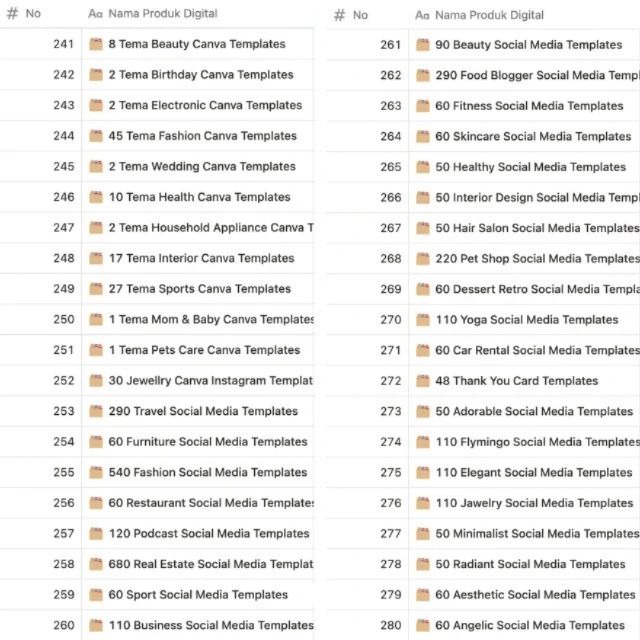Image resolution: width=640 pixels, height=640 pixels.
Task: Click the package icon on 220 Pet Shop Social Media Templates
Action: [423, 259]
